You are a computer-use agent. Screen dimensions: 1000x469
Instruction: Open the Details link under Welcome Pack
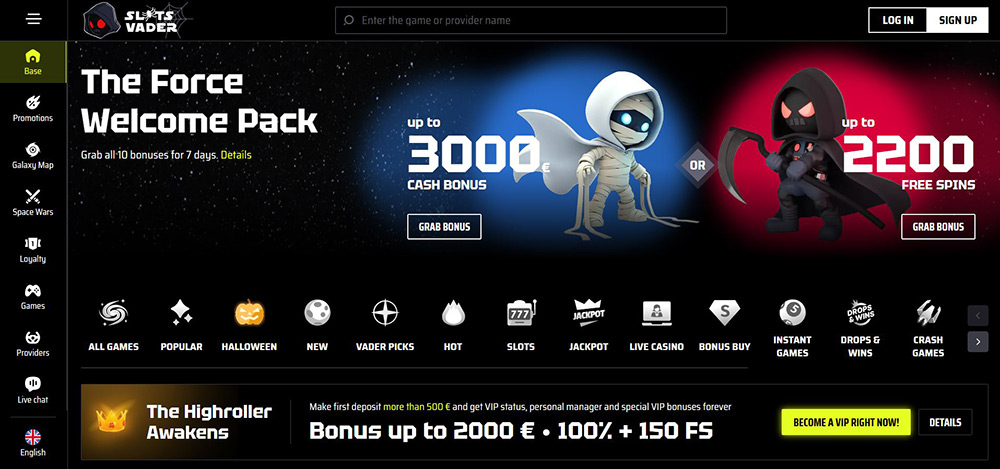pyautogui.click(x=236, y=155)
